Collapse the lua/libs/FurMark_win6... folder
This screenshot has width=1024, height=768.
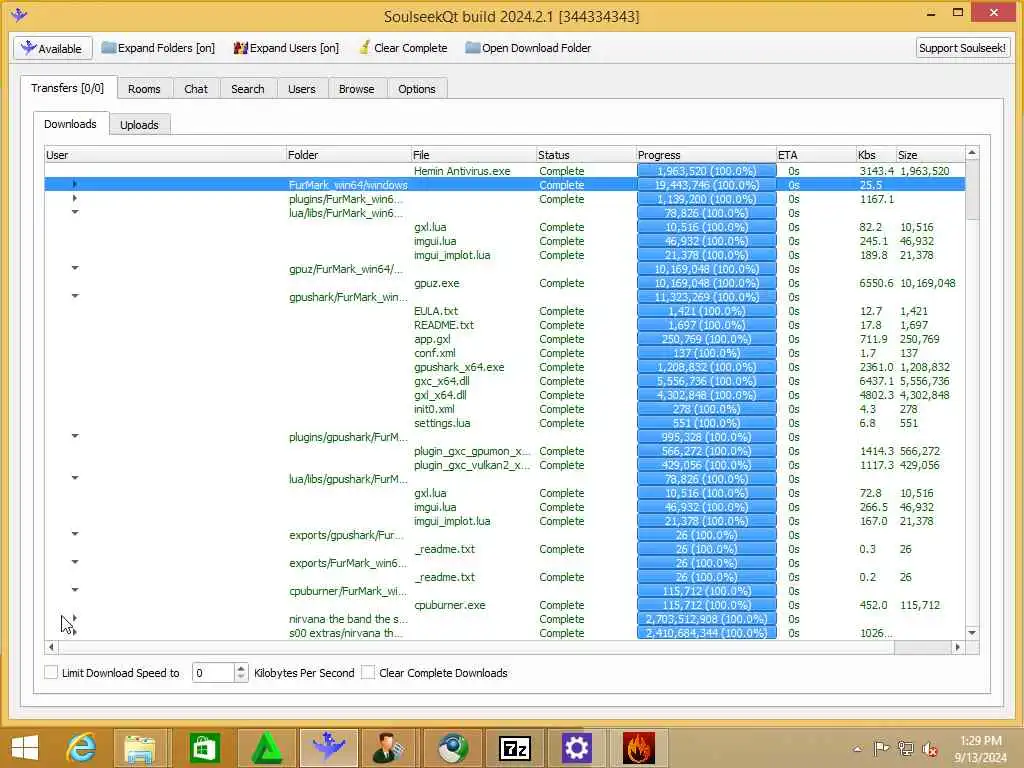pyautogui.click(x=74, y=212)
